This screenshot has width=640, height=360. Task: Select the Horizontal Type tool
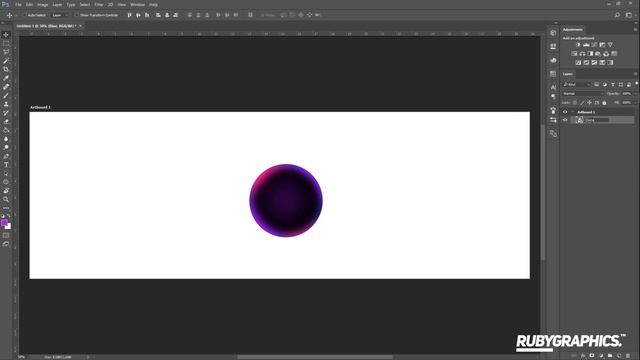(x=6, y=165)
